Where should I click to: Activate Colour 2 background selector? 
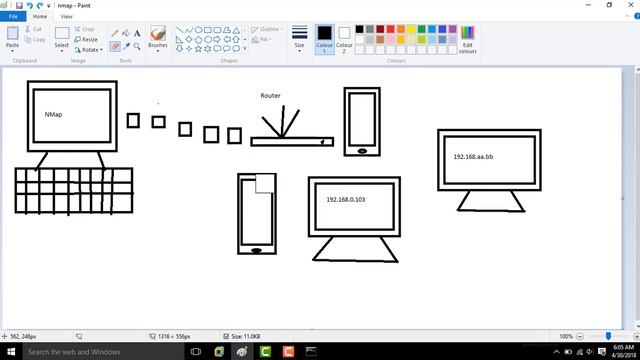[x=344, y=40]
